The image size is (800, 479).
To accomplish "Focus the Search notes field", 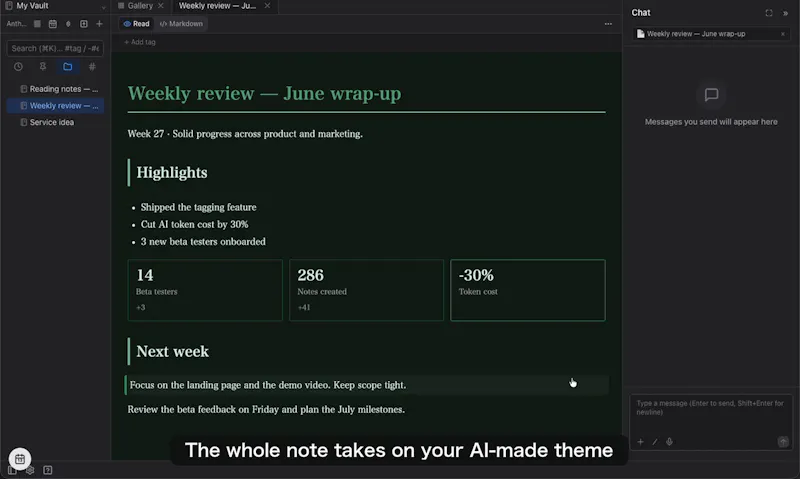I will tap(55, 48).
